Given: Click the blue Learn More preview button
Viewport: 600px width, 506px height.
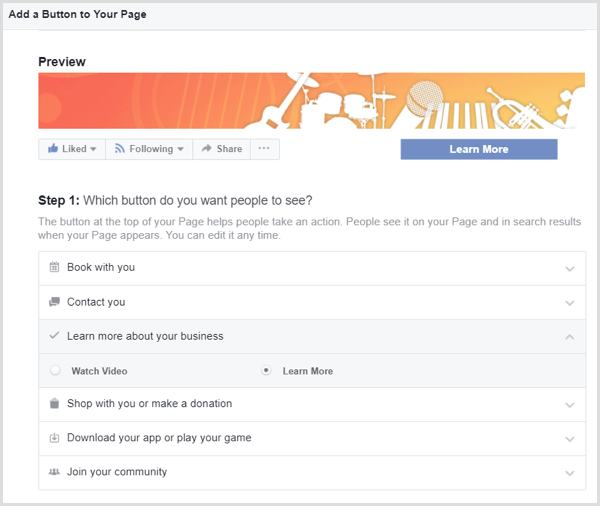Looking at the screenshot, I should pyautogui.click(x=479, y=149).
